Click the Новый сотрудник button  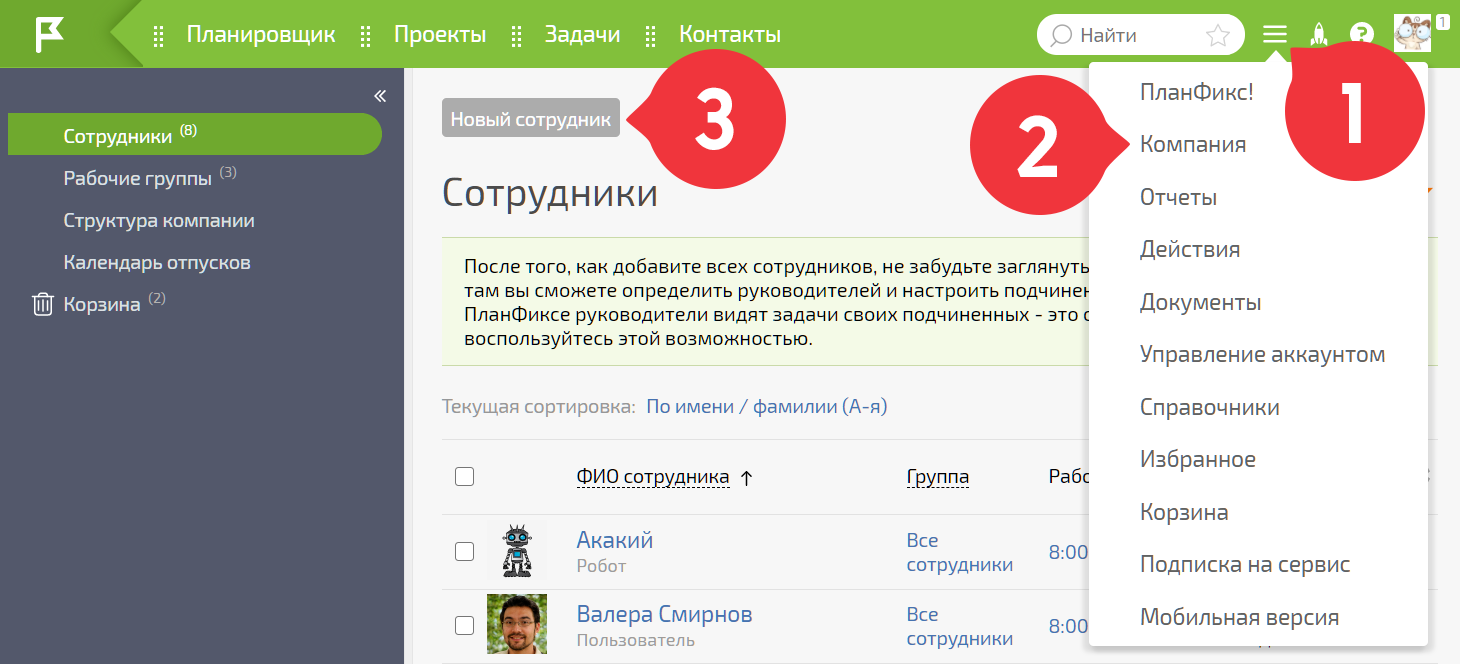tap(530, 119)
